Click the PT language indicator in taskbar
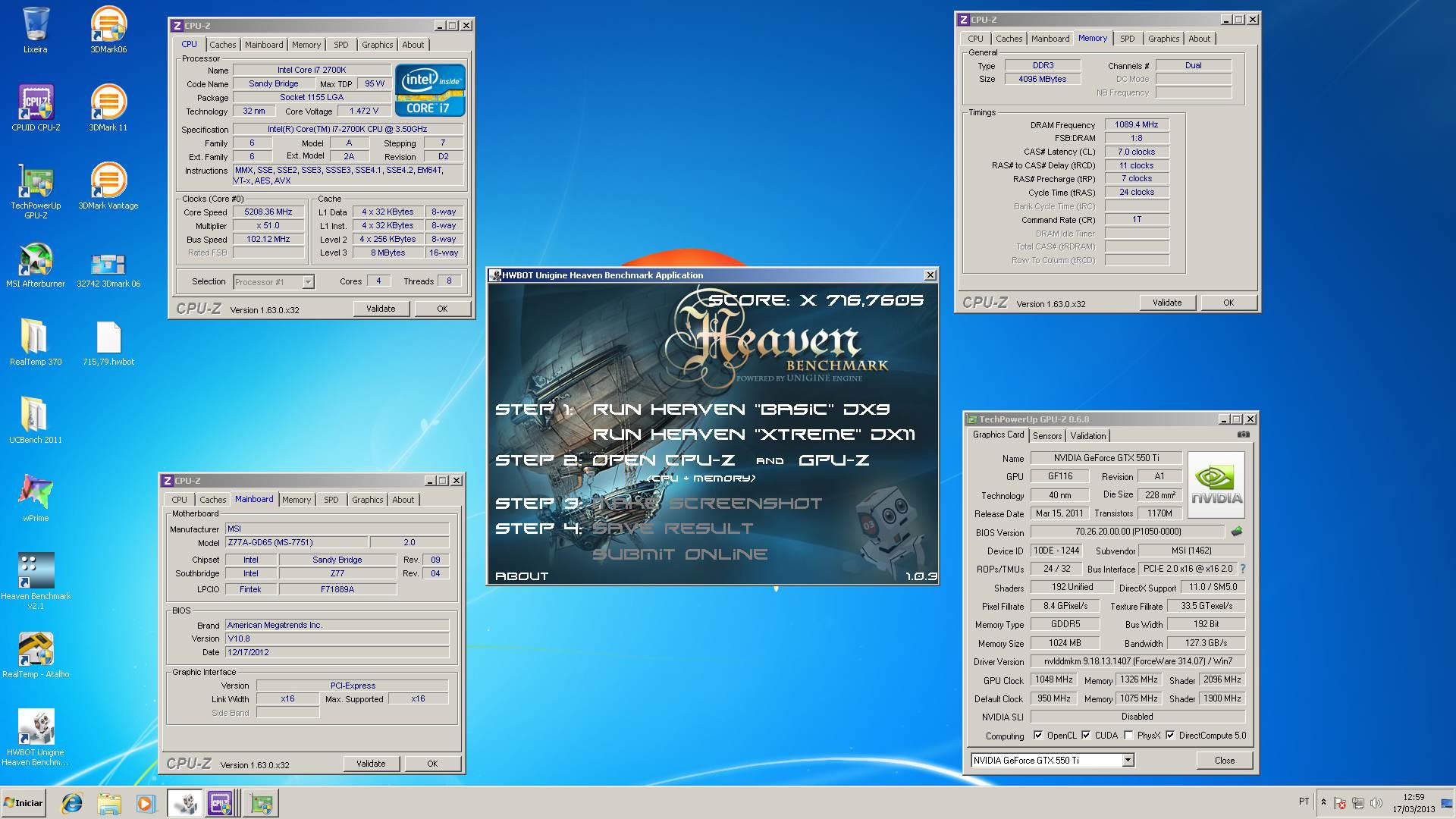Viewport: 1456px width, 819px height. [x=1304, y=801]
